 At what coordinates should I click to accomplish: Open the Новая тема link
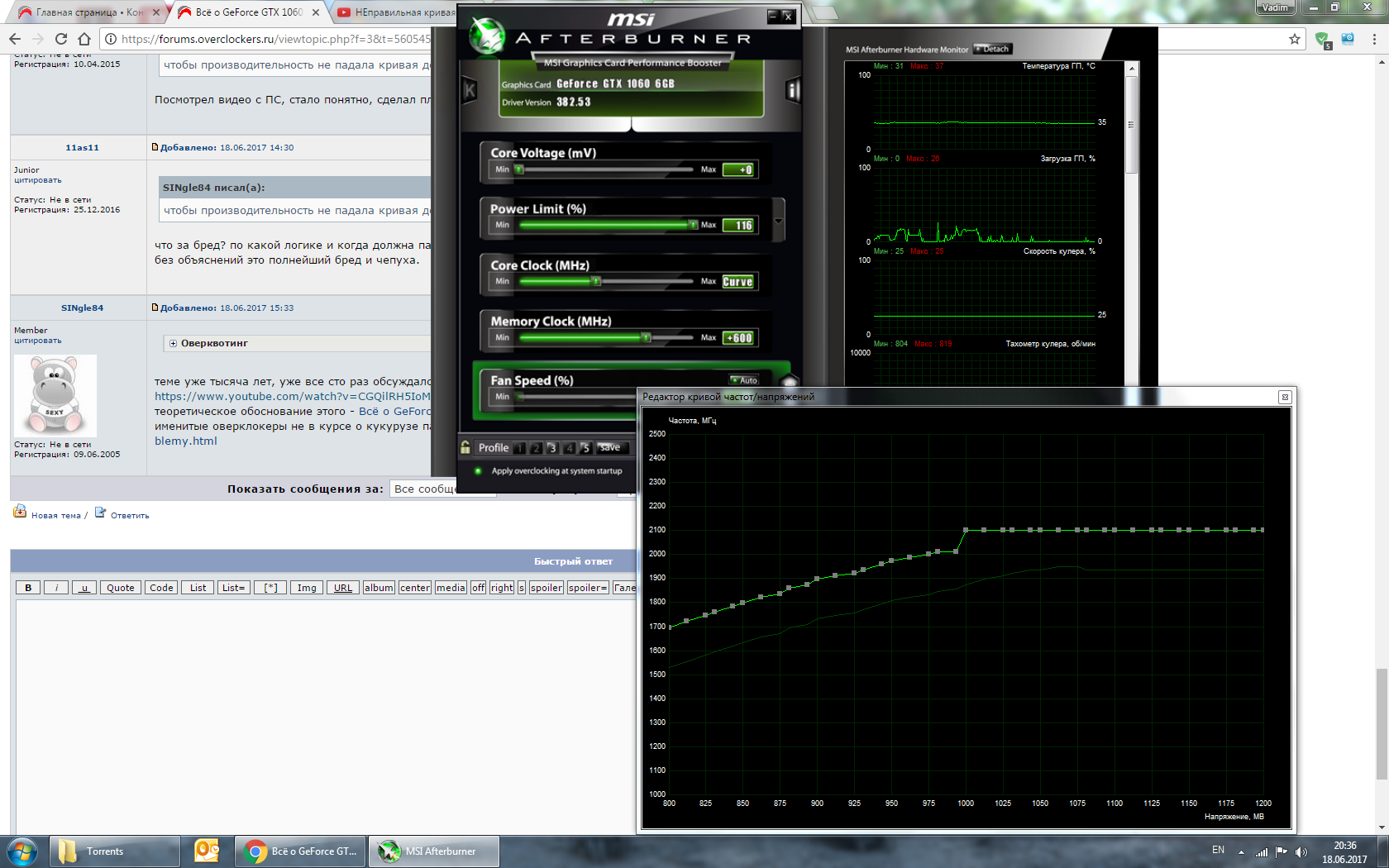(56, 516)
